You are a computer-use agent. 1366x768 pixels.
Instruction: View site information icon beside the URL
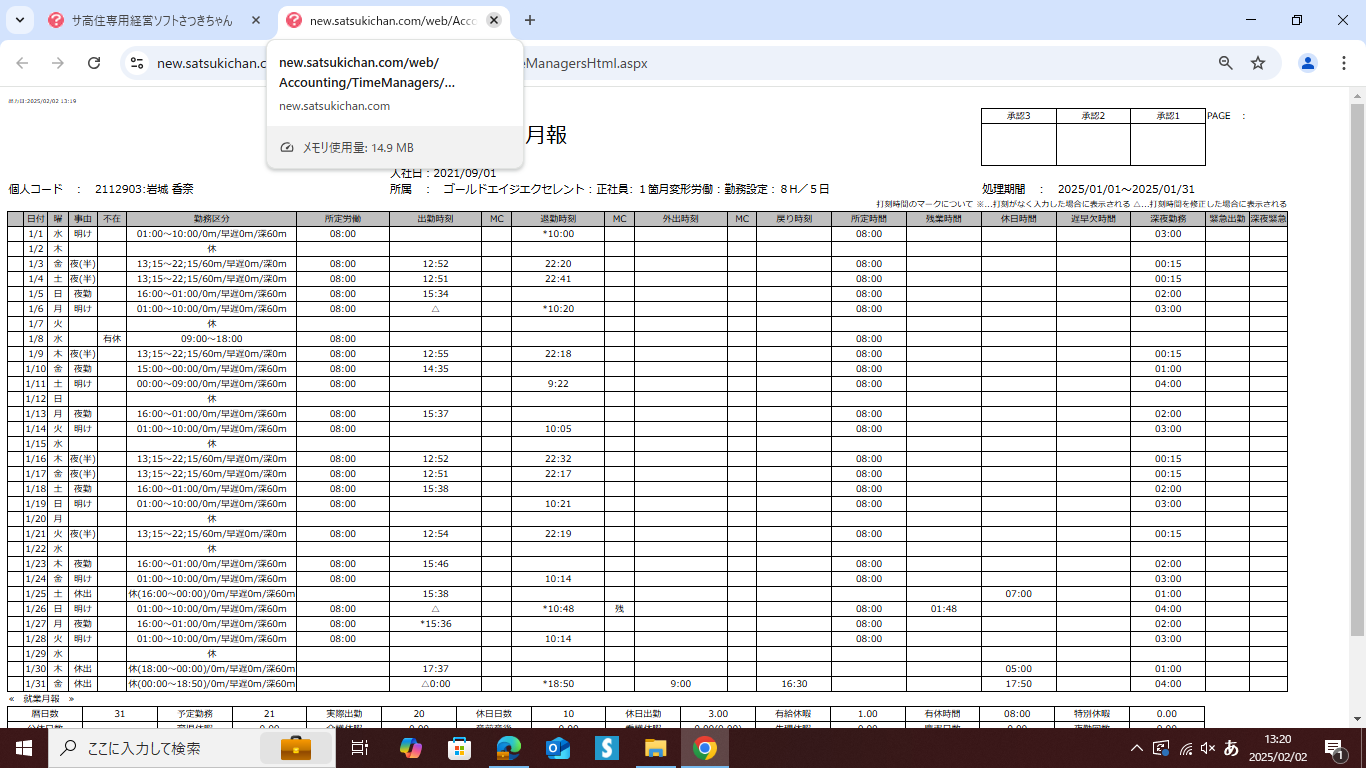(x=137, y=63)
